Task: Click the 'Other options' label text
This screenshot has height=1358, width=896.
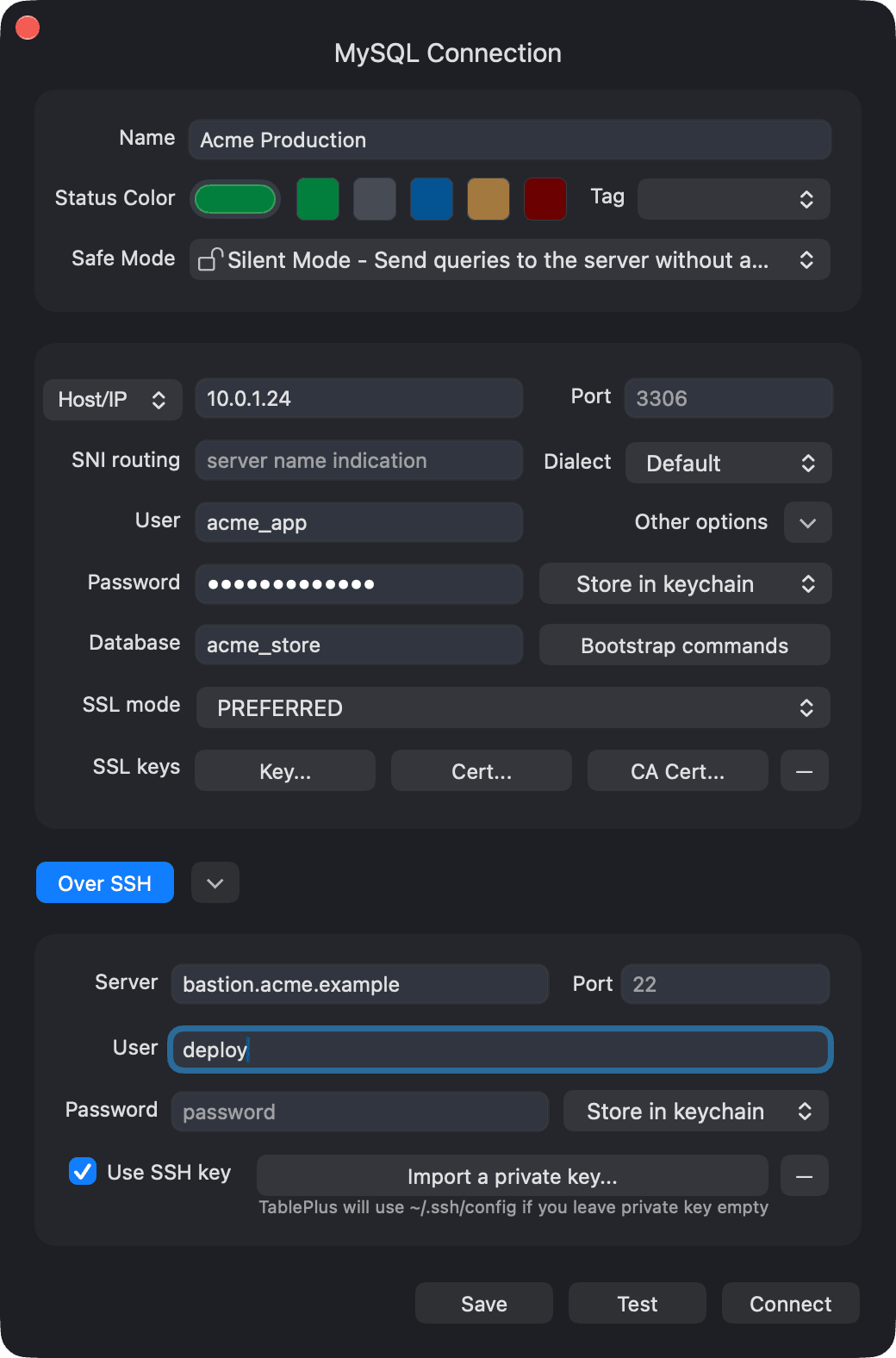Action: (x=701, y=522)
